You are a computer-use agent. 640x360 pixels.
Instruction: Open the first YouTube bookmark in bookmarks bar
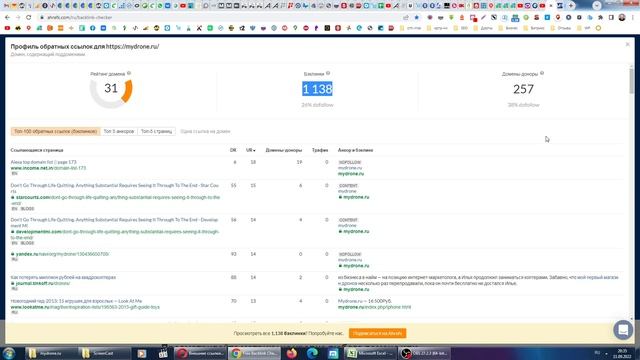click(7, 28)
